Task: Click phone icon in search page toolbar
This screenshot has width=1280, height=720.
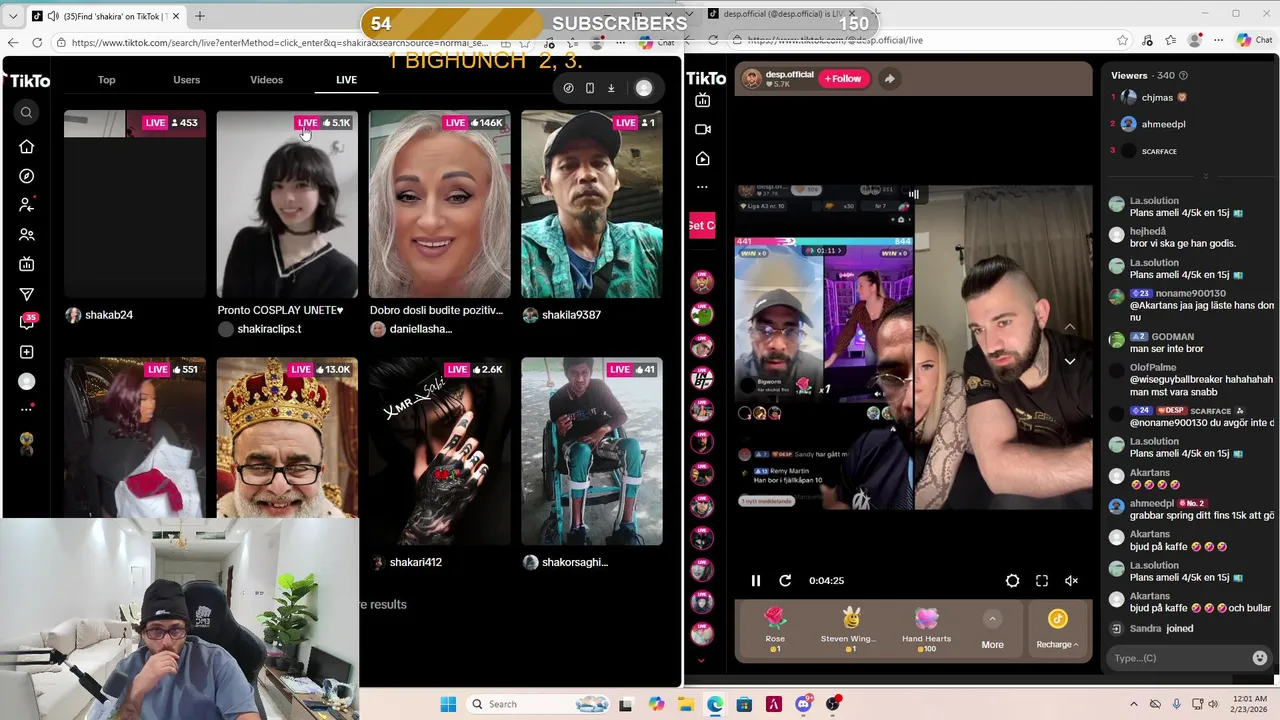Action: tap(590, 88)
